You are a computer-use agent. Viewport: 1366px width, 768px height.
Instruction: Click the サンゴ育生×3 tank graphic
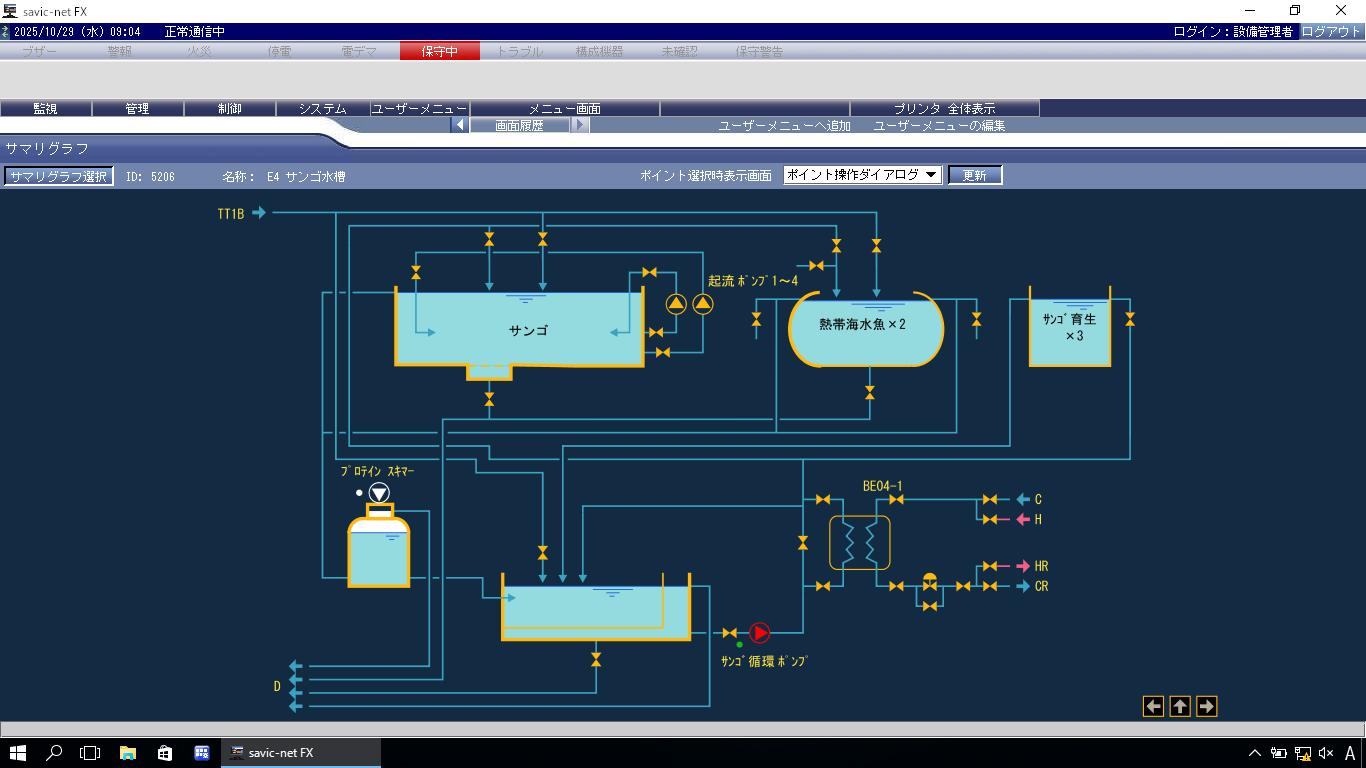tap(1070, 330)
